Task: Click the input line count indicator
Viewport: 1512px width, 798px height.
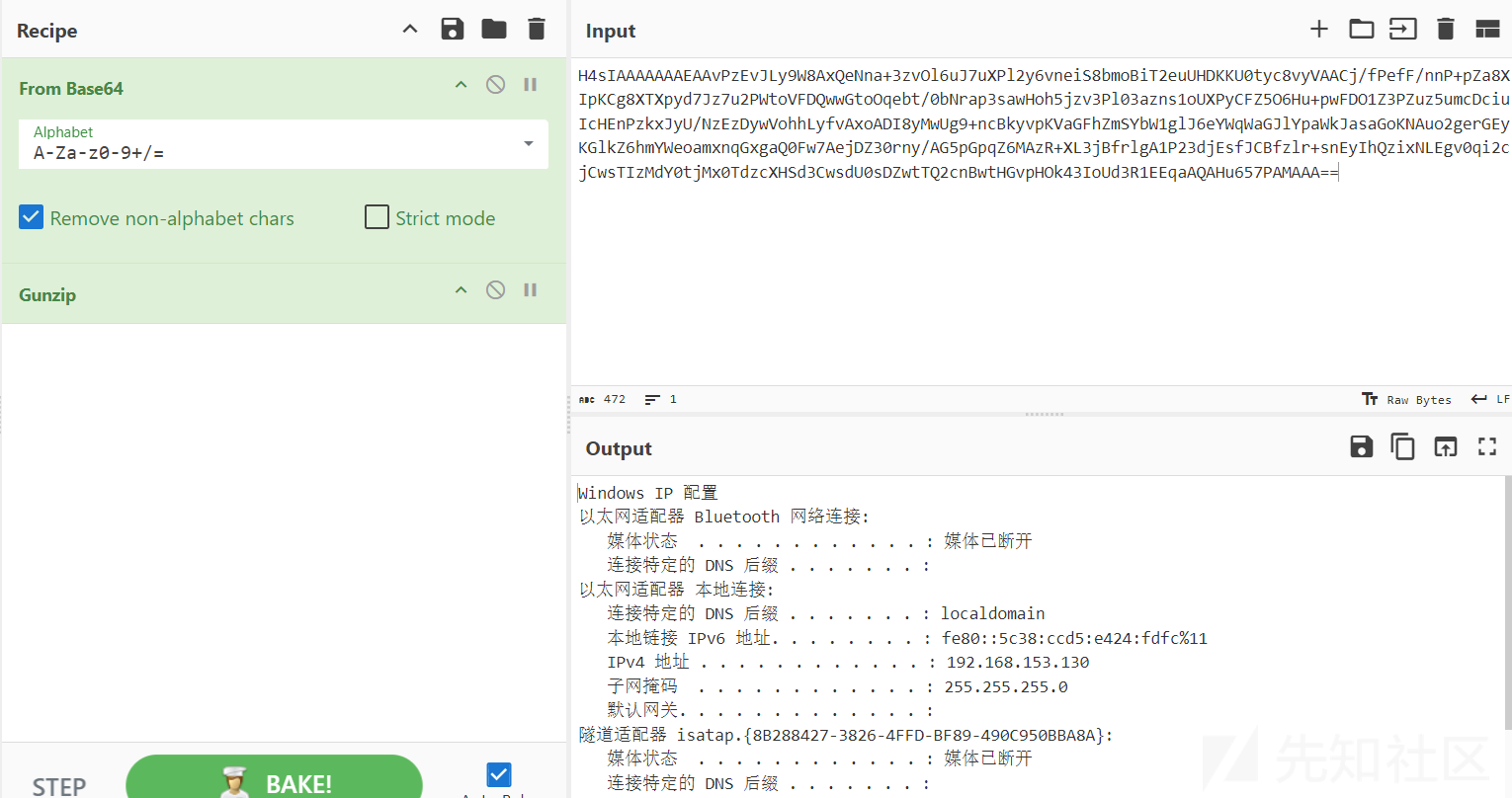Action: click(661, 399)
